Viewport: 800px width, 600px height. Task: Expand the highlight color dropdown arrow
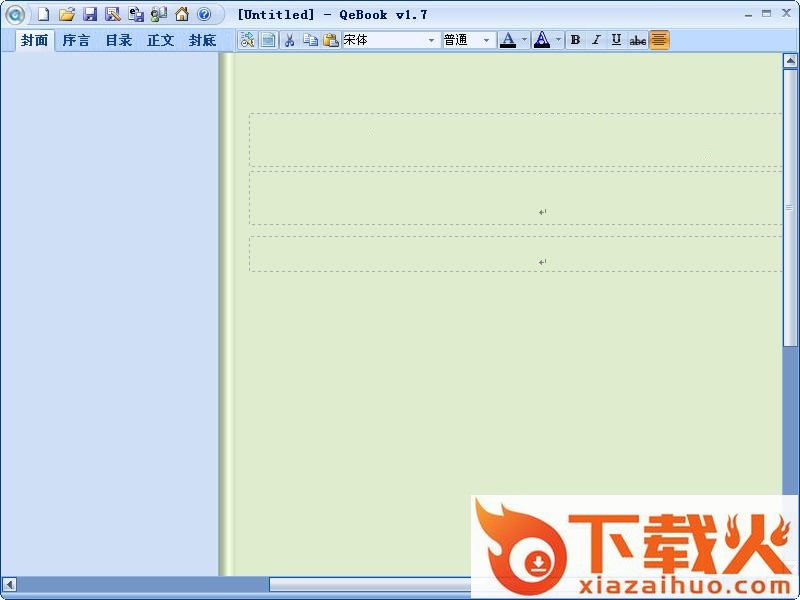click(558, 40)
